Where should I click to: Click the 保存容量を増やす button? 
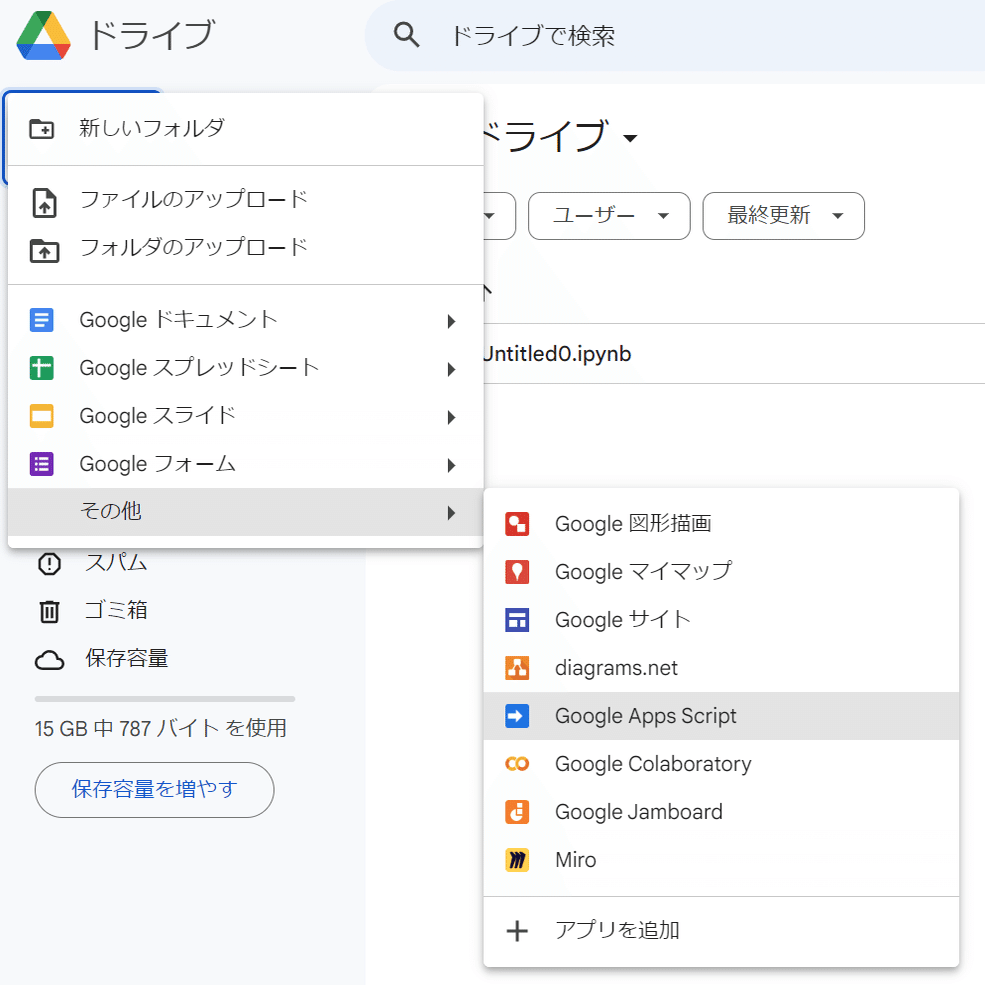(155, 790)
